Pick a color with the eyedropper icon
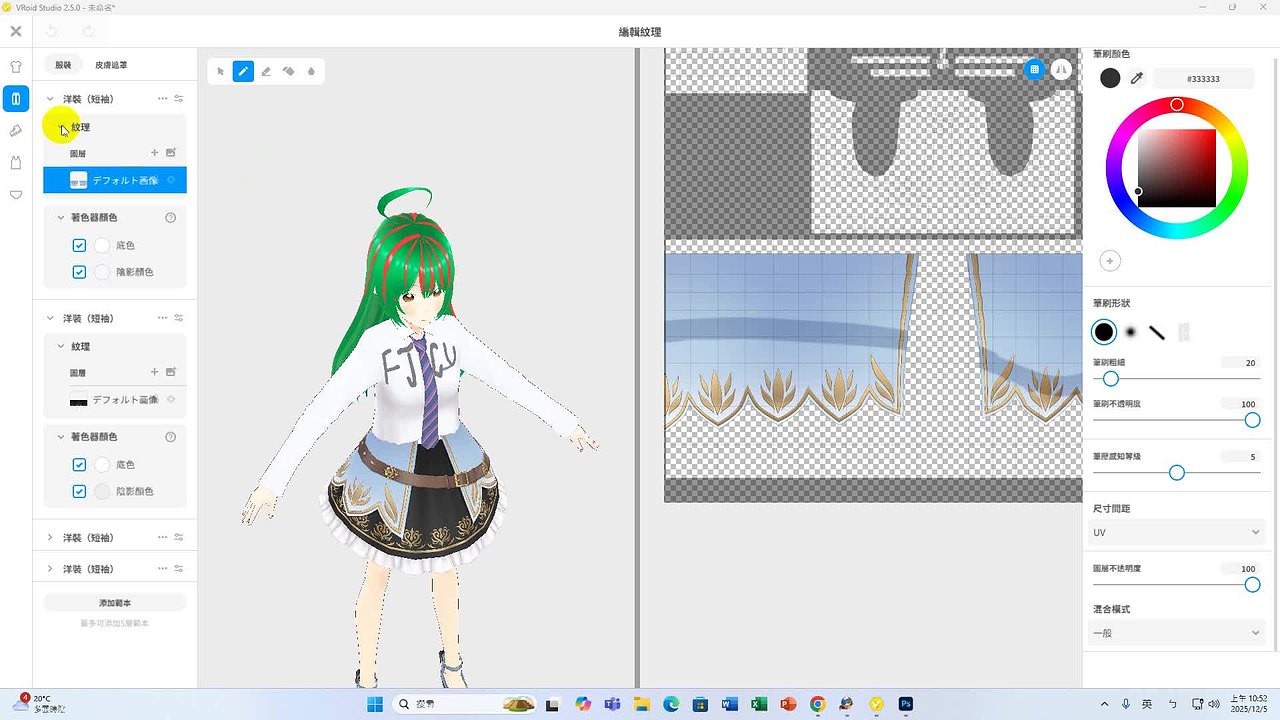1280x720 pixels. click(1138, 77)
